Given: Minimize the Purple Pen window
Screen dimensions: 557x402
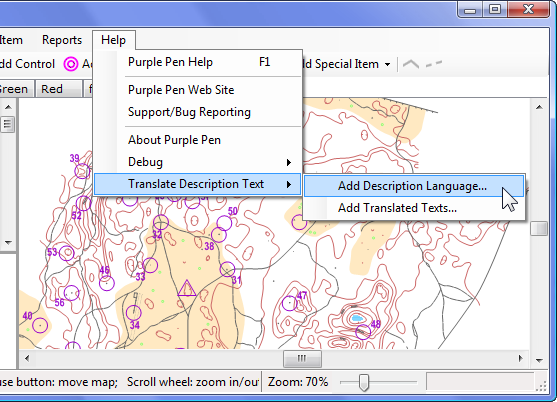Looking at the screenshot, I should click(x=470, y=10).
